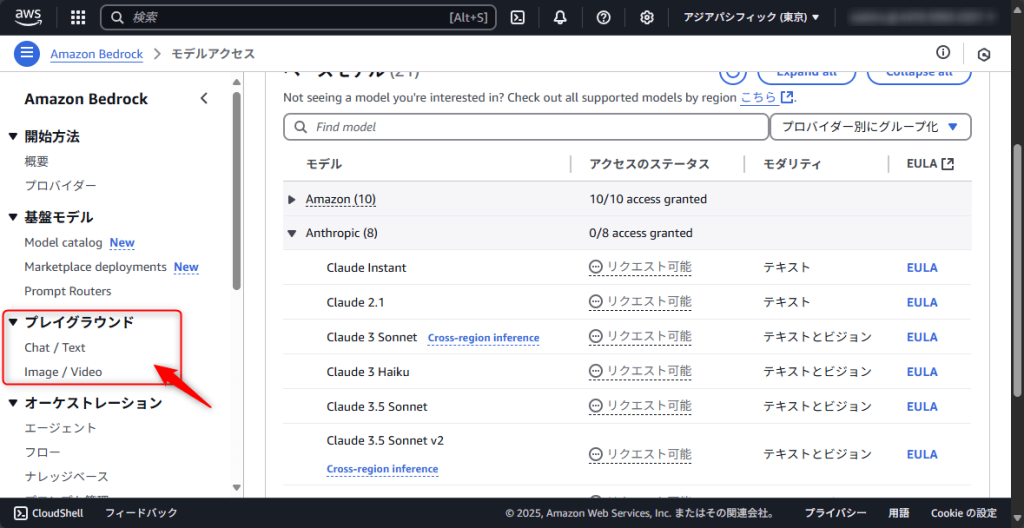Open EULA link for Claude 3 Sonnet

922,337
